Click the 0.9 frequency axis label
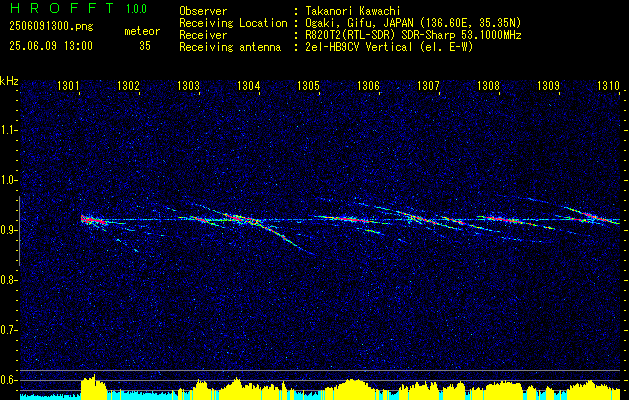The width and height of the screenshot is (629, 400). pyautogui.click(x=9, y=230)
